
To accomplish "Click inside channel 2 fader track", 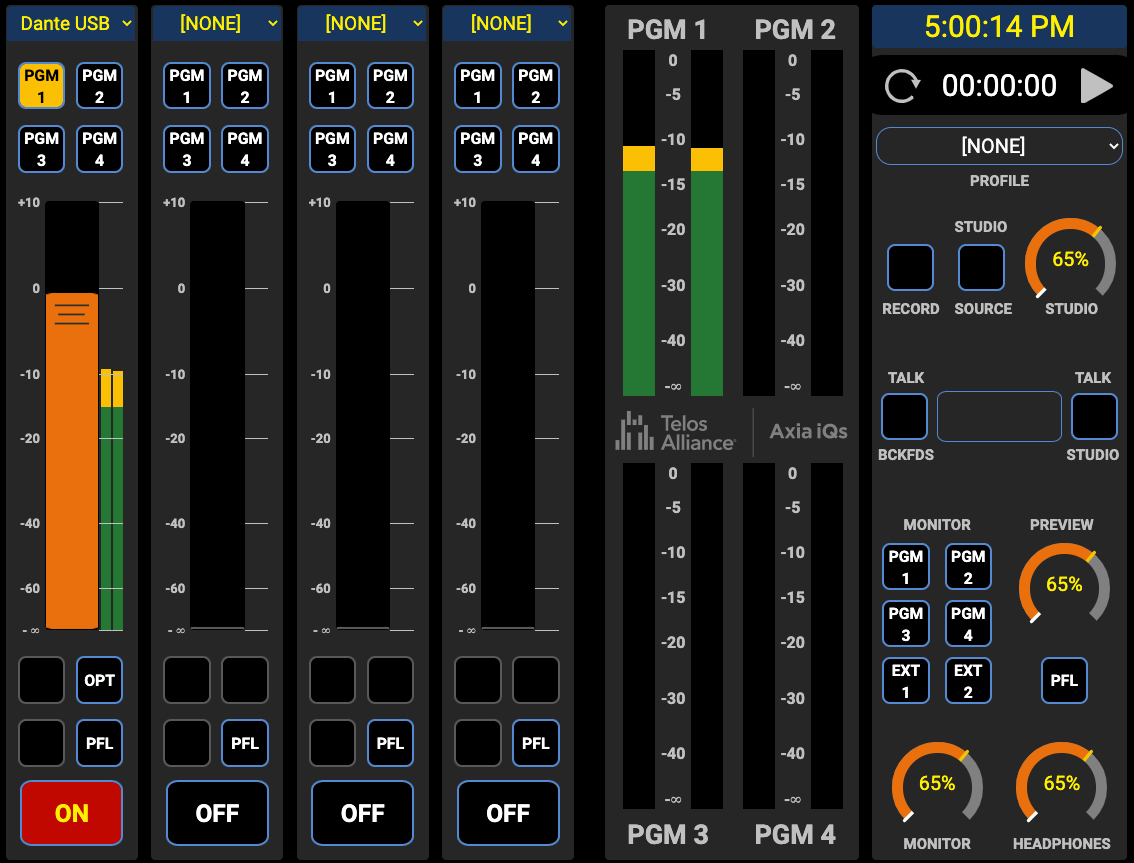I will [217, 415].
